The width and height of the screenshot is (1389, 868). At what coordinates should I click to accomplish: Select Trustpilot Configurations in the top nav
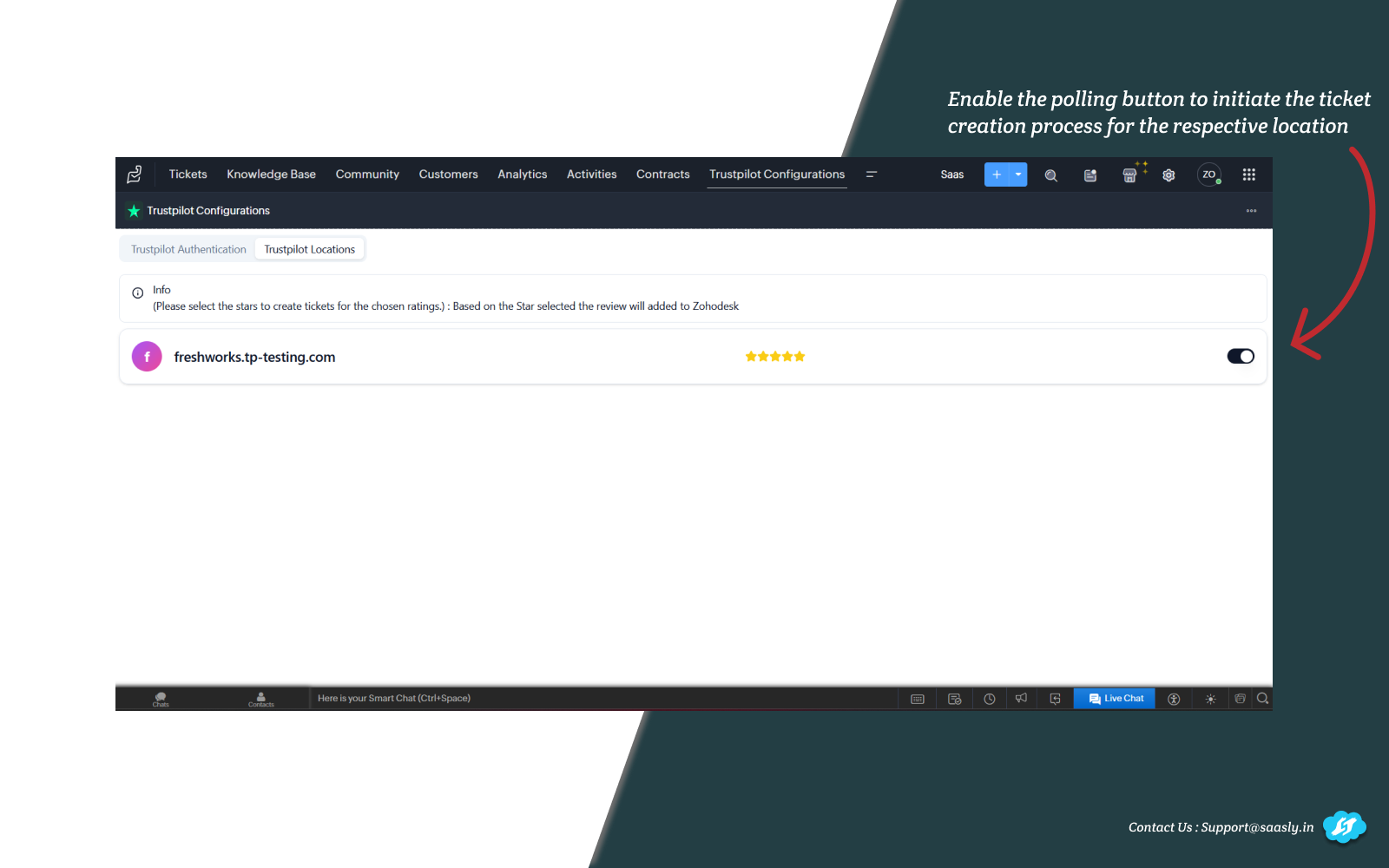[x=777, y=174]
